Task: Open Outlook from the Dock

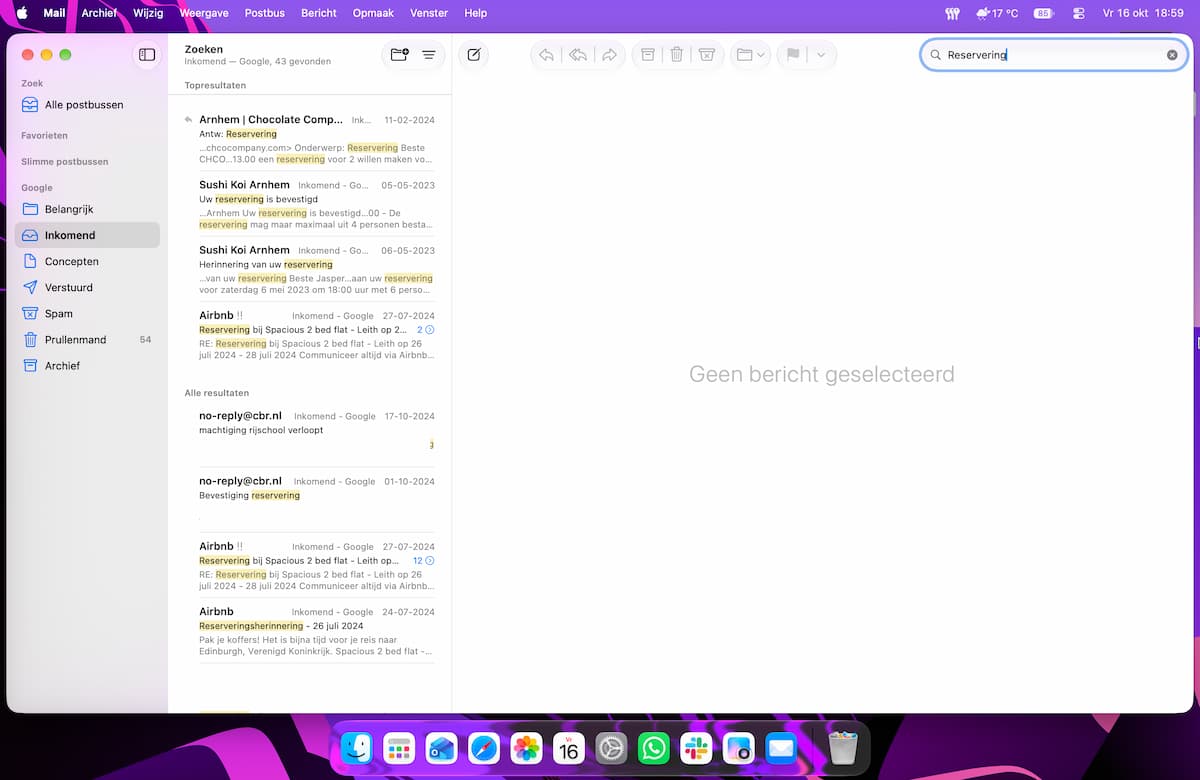Action: click(x=442, y=748)
